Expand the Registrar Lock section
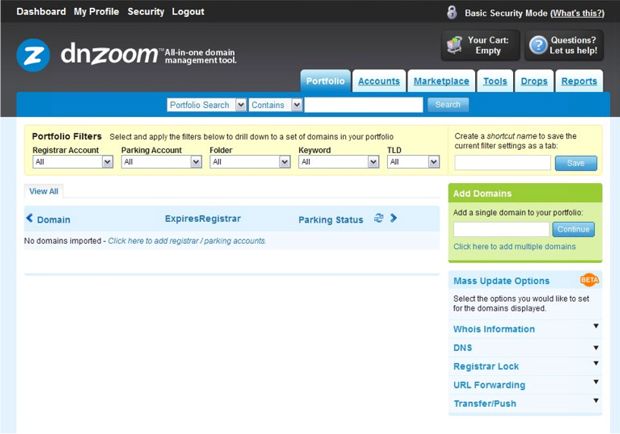Viewport: 620px width, 434px height. pos(525,366)
